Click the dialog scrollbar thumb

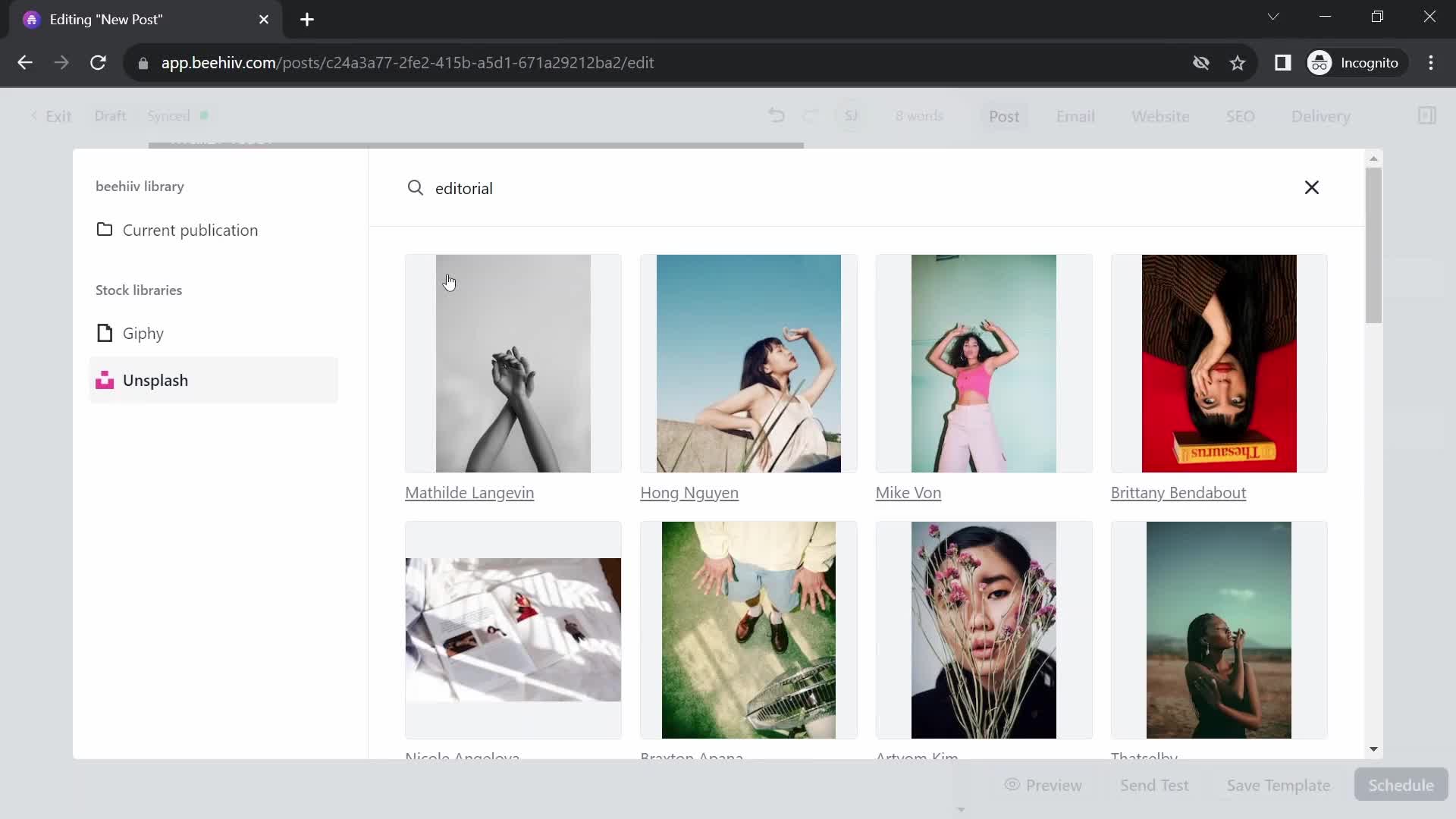pos(1373,245)
